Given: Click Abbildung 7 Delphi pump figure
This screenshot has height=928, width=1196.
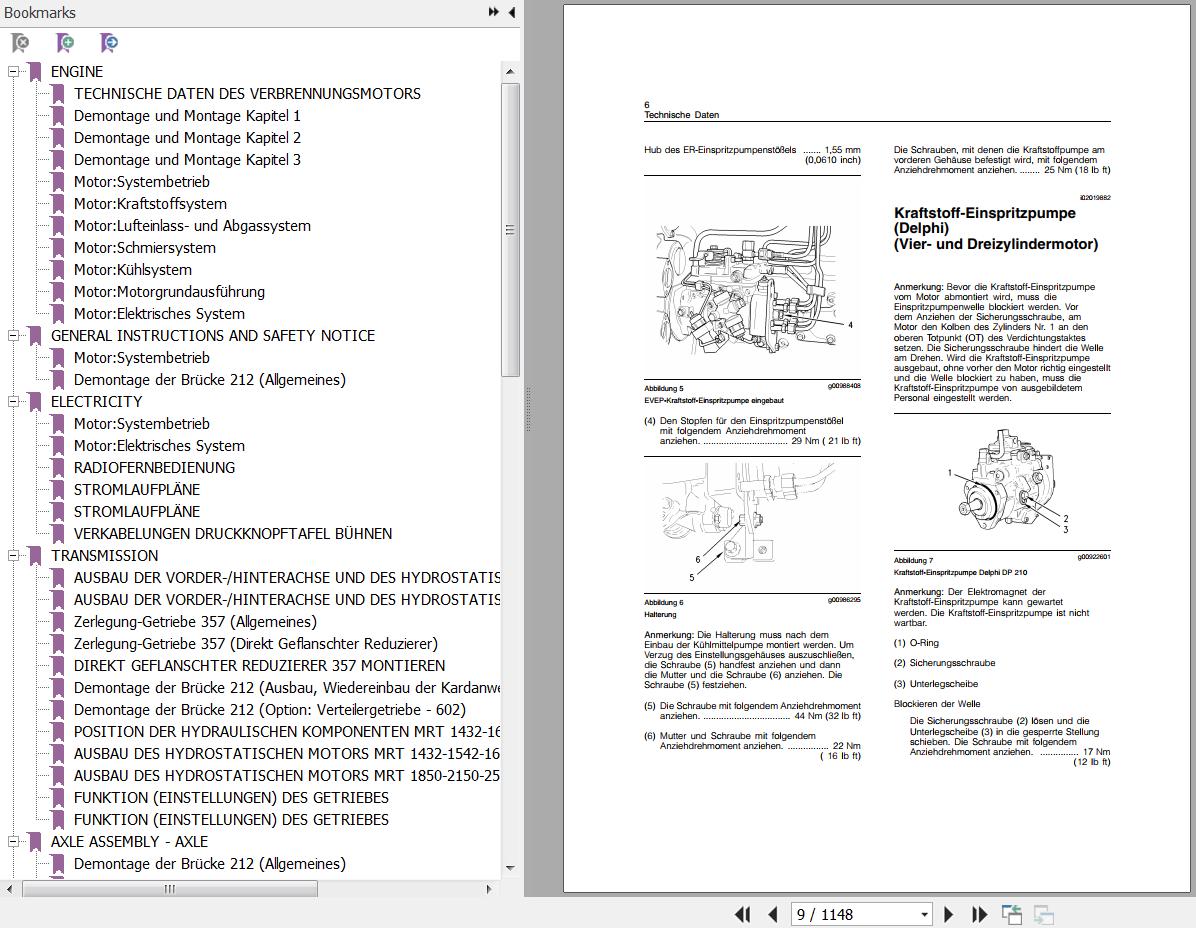Looking at the screenshot, I should coord(1004,480).
